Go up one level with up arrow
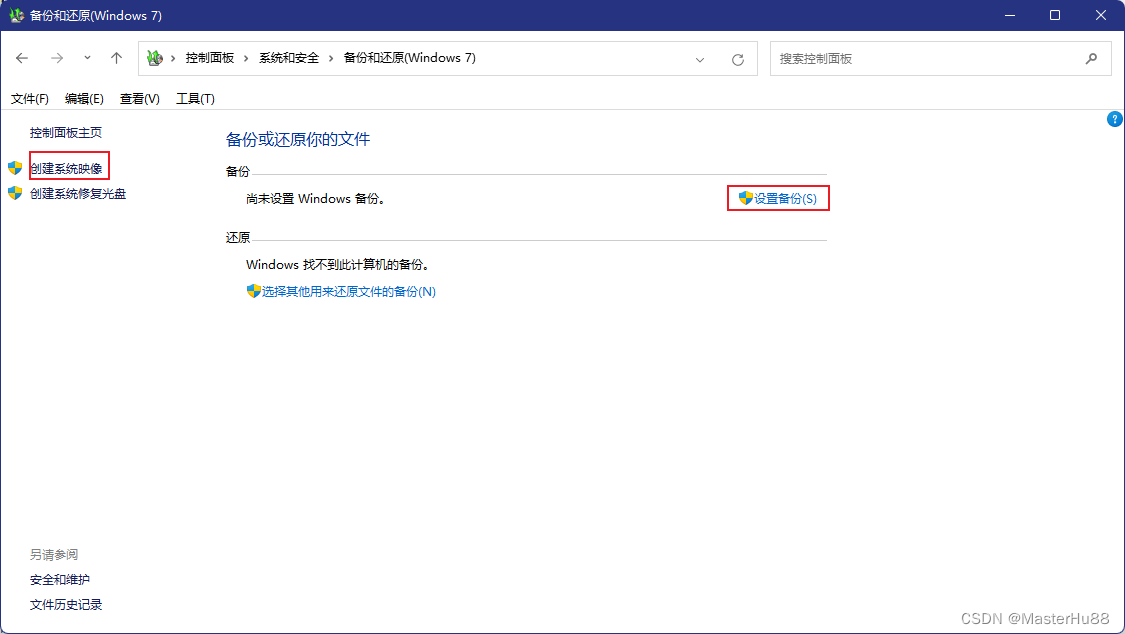This screenshot has height=634, width=1125. pos(116,58)
